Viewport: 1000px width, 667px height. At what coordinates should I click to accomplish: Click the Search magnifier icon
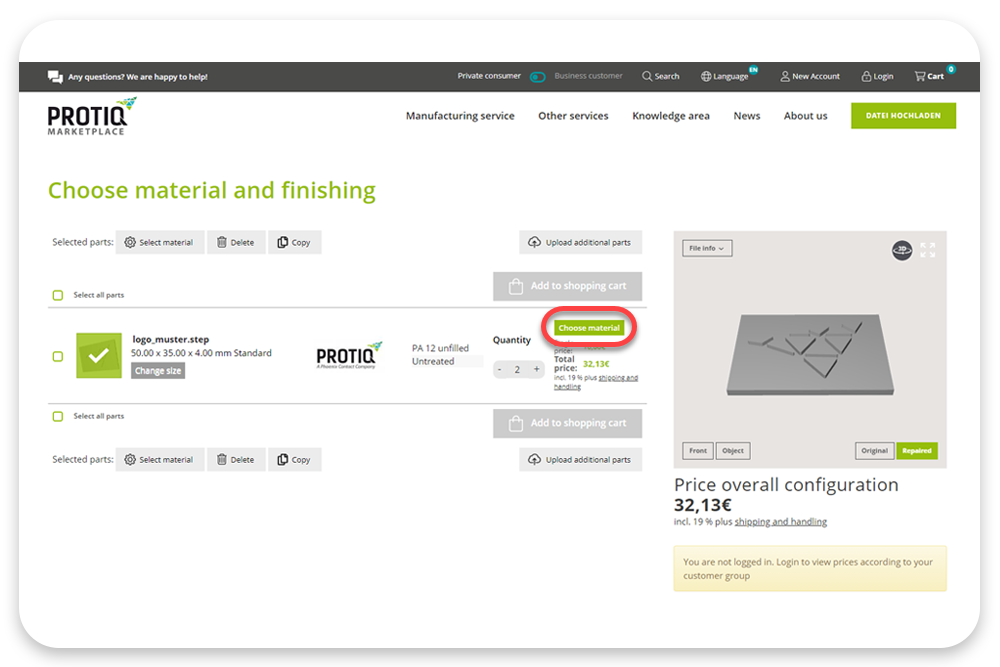pyautogui.click(x=648, y=76)
